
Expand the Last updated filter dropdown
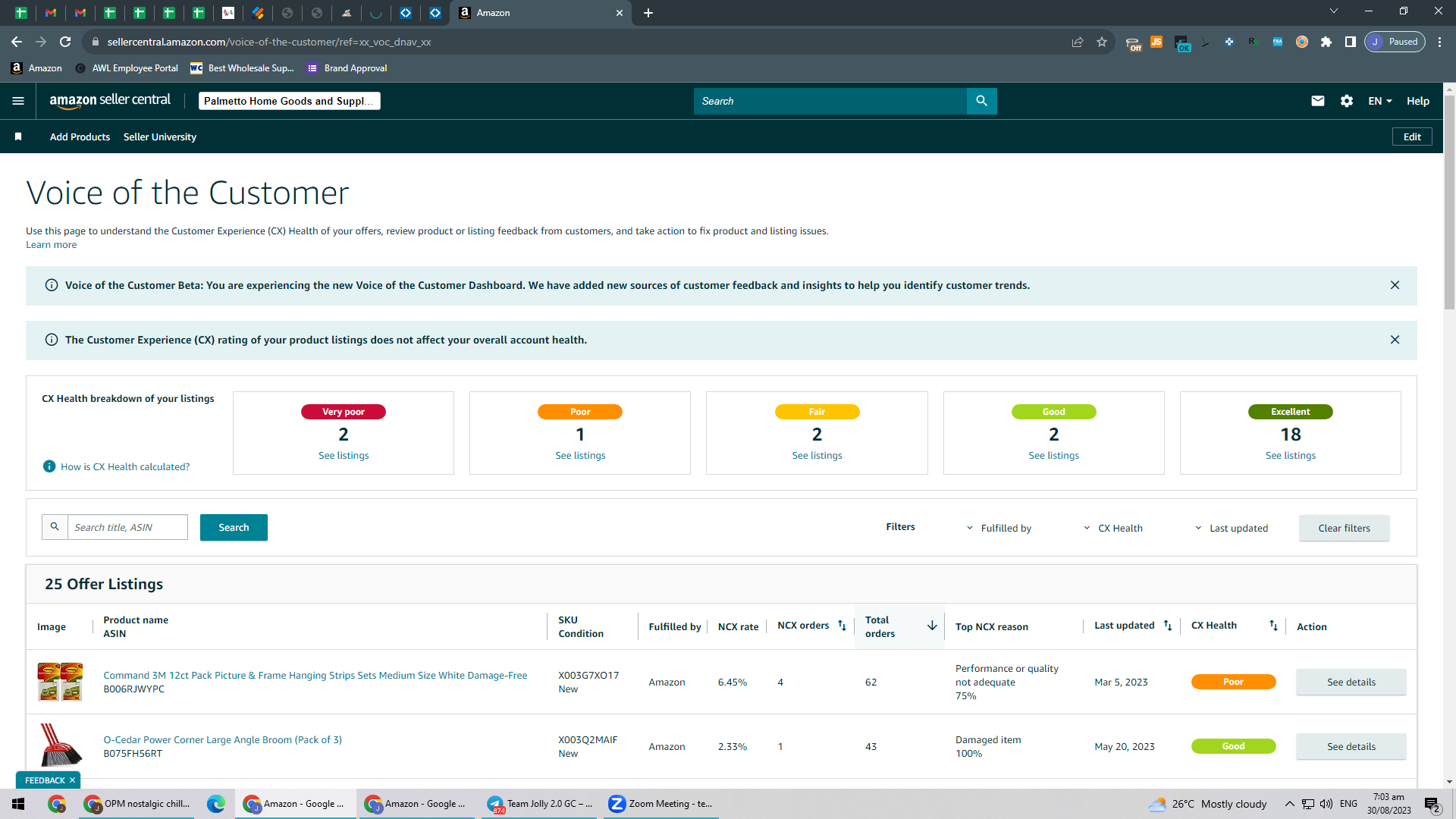(1232, 528)
